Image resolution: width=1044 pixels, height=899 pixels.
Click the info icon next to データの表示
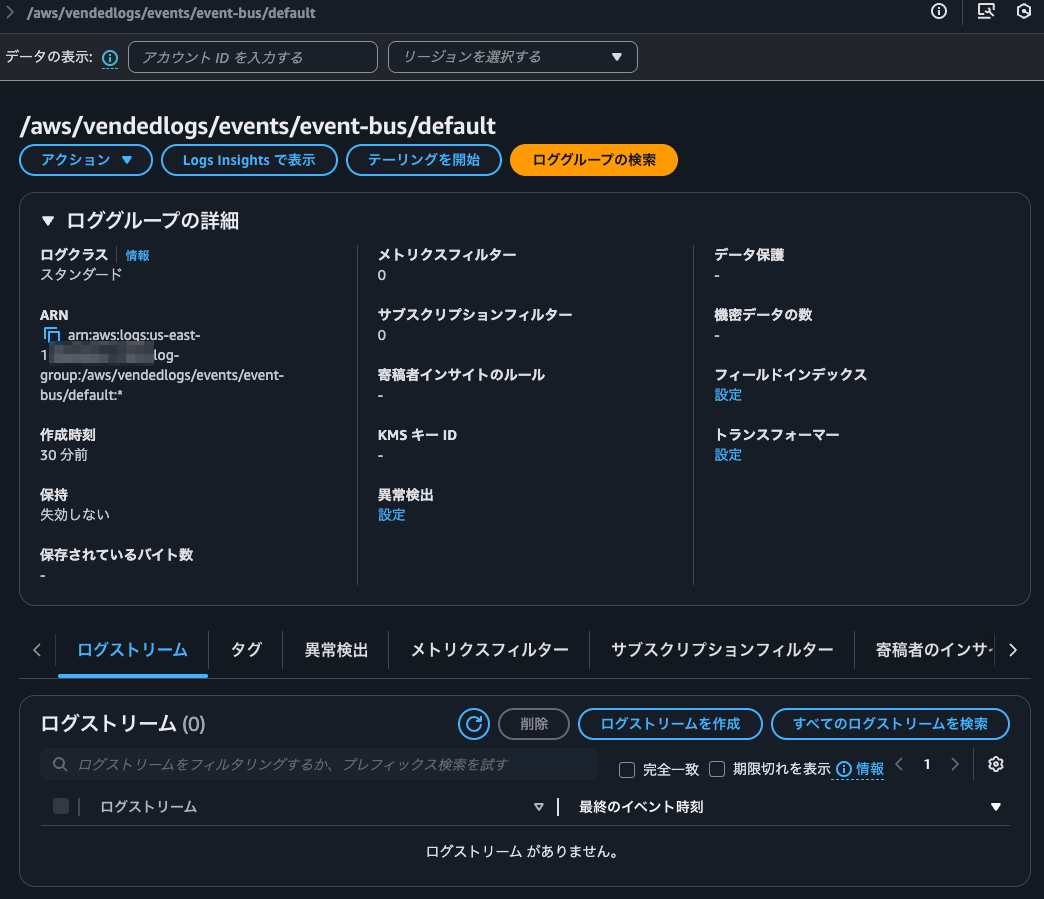[110, 59]
